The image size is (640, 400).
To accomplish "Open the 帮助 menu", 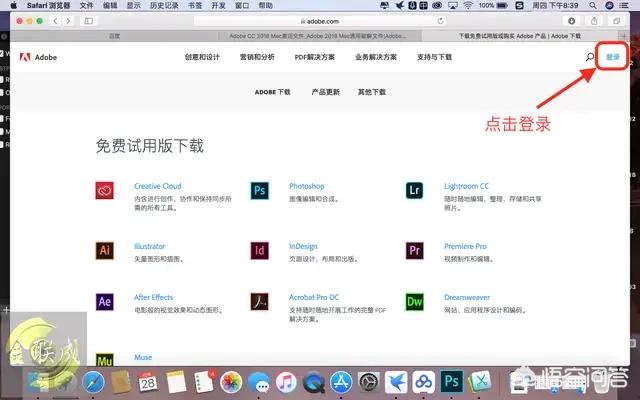I will pyautogui.click(x=266, y=5).
